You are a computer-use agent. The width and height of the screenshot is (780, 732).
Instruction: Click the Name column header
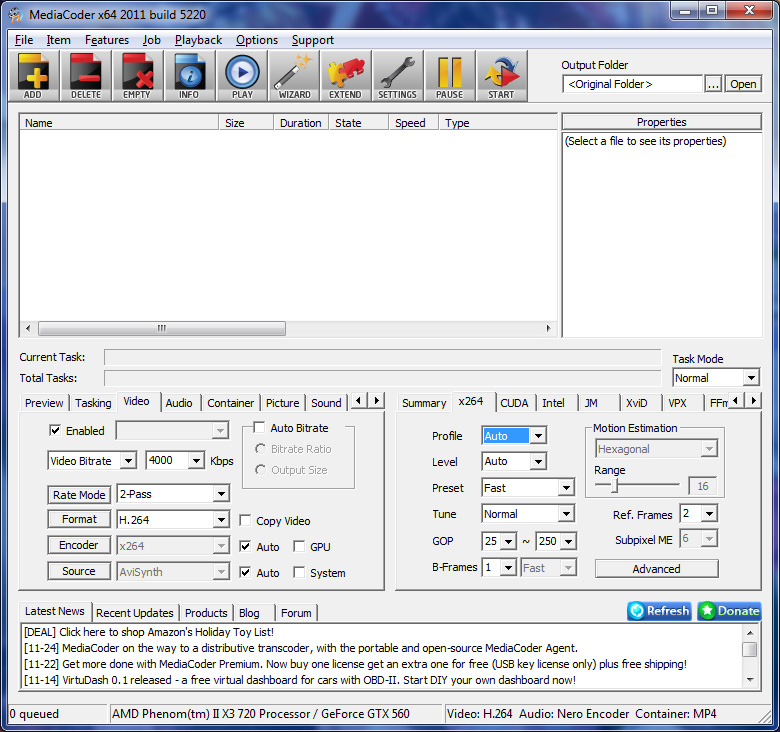[x=119, y=123]
